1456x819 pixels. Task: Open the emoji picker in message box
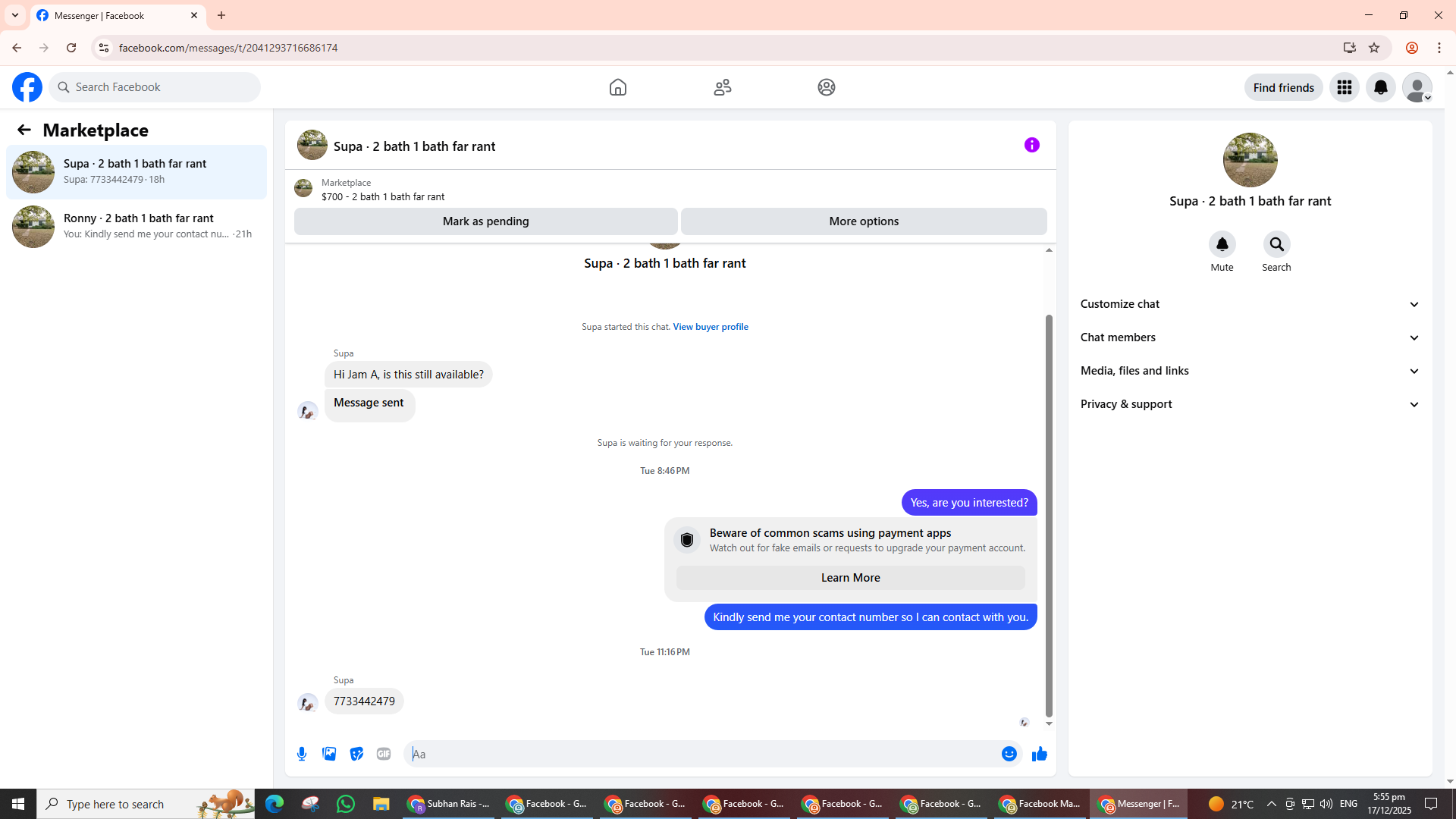coord(1009,754)
